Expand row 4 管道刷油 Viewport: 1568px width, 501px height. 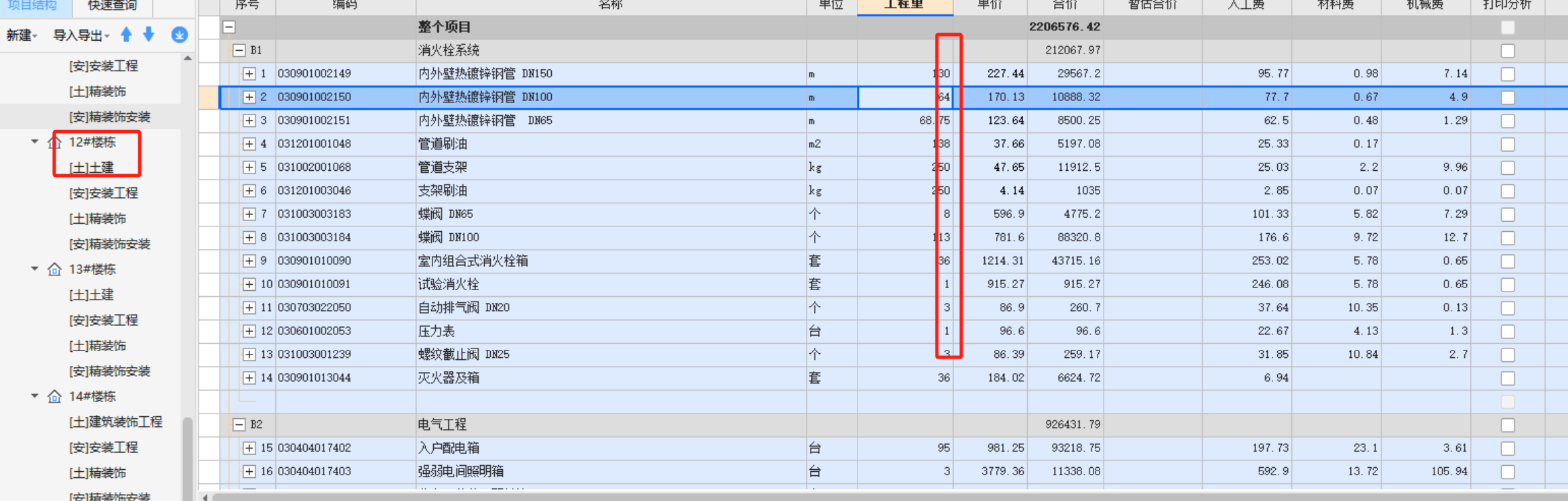[x=249, y=144]
